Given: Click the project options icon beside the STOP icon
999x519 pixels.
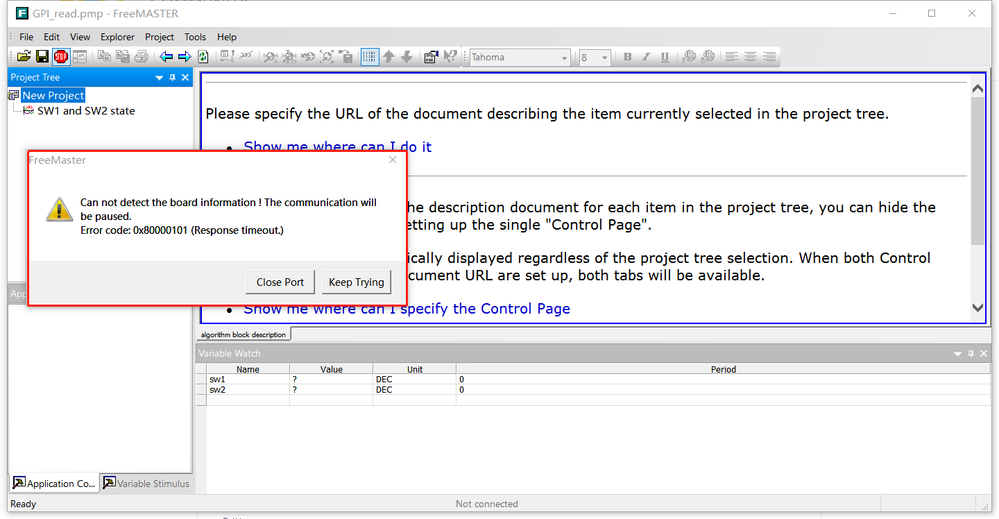Looking at the screenshot, I should [80, 57].
